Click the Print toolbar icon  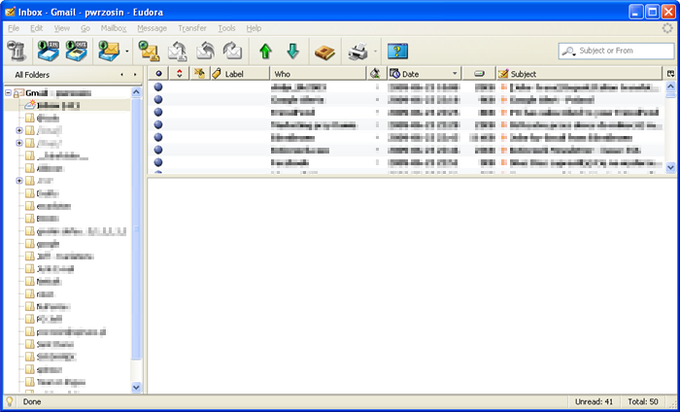(358, 52)
